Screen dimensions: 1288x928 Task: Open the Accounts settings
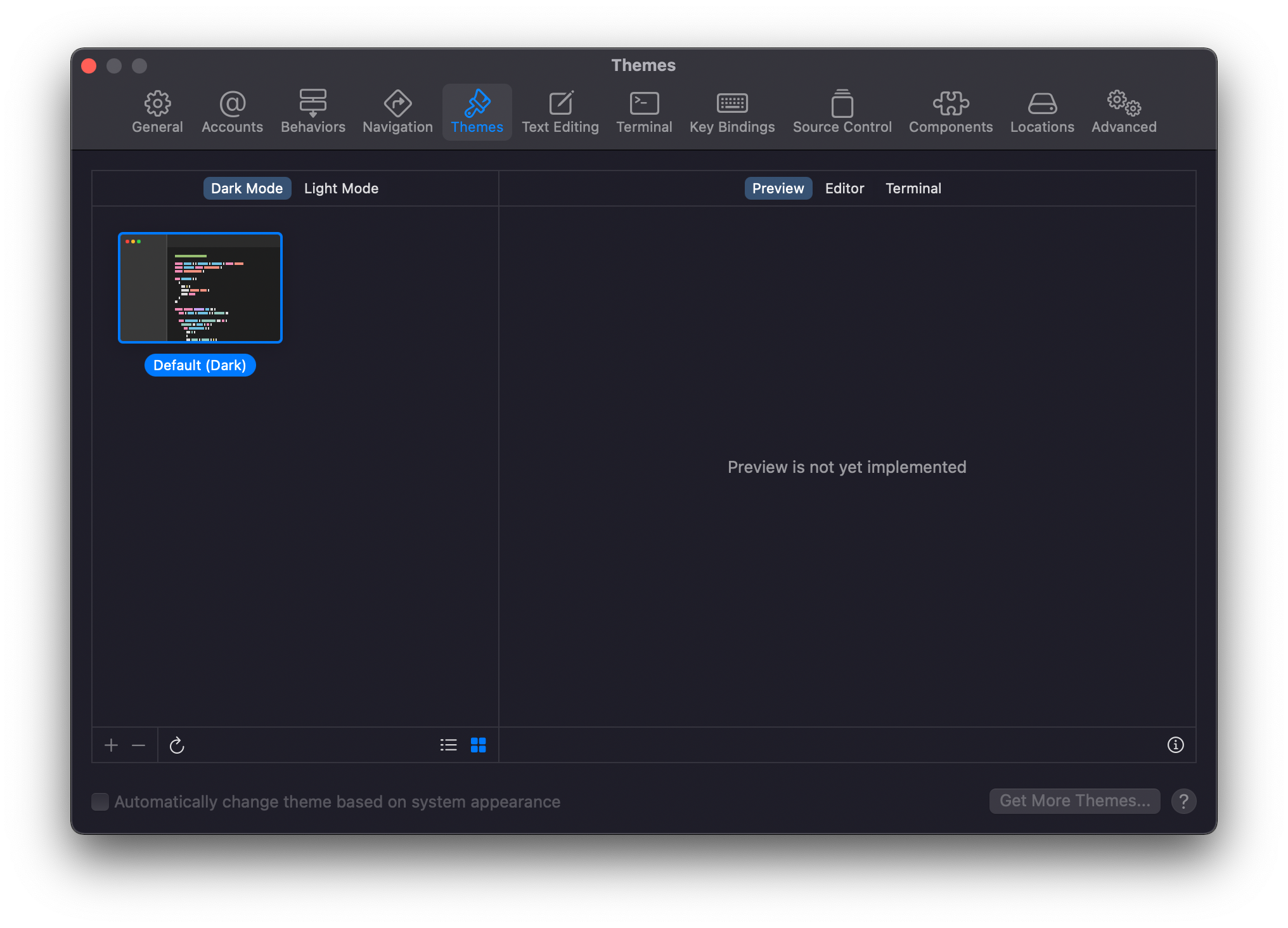coord(232,112)
